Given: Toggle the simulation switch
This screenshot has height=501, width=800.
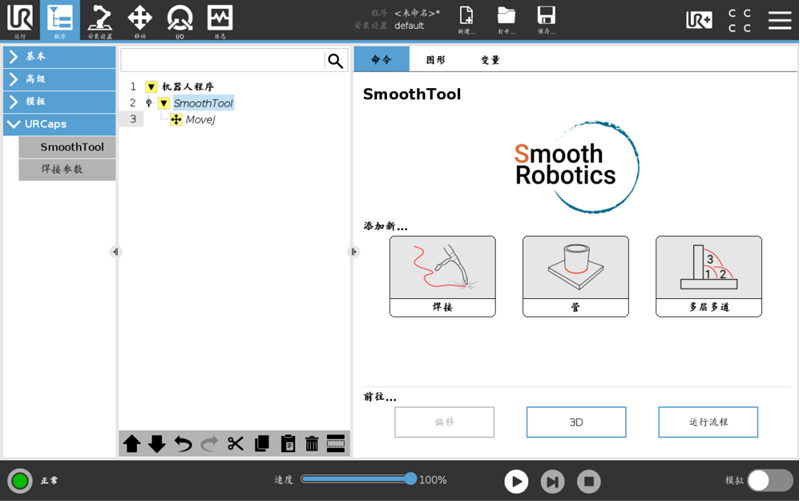Looking at the screenshot, I should [x=770, y=481].
